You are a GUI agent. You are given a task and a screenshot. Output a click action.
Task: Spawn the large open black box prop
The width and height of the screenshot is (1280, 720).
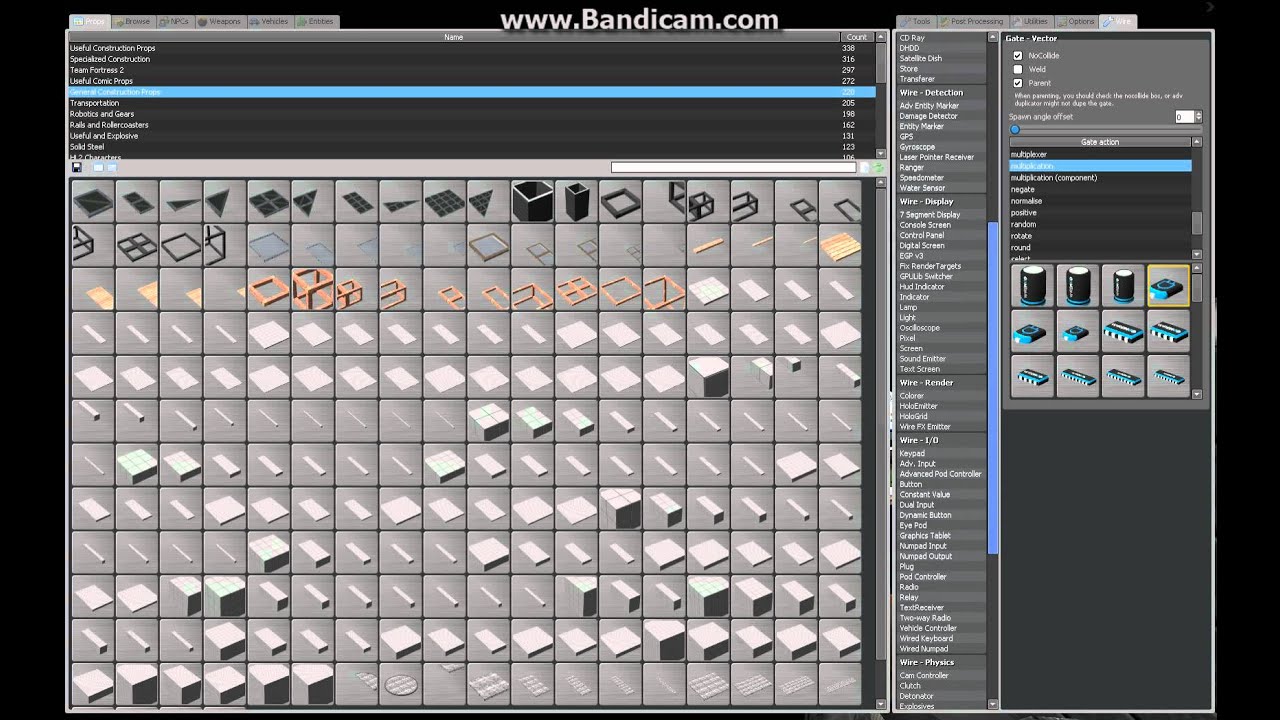tap(532, 201)
